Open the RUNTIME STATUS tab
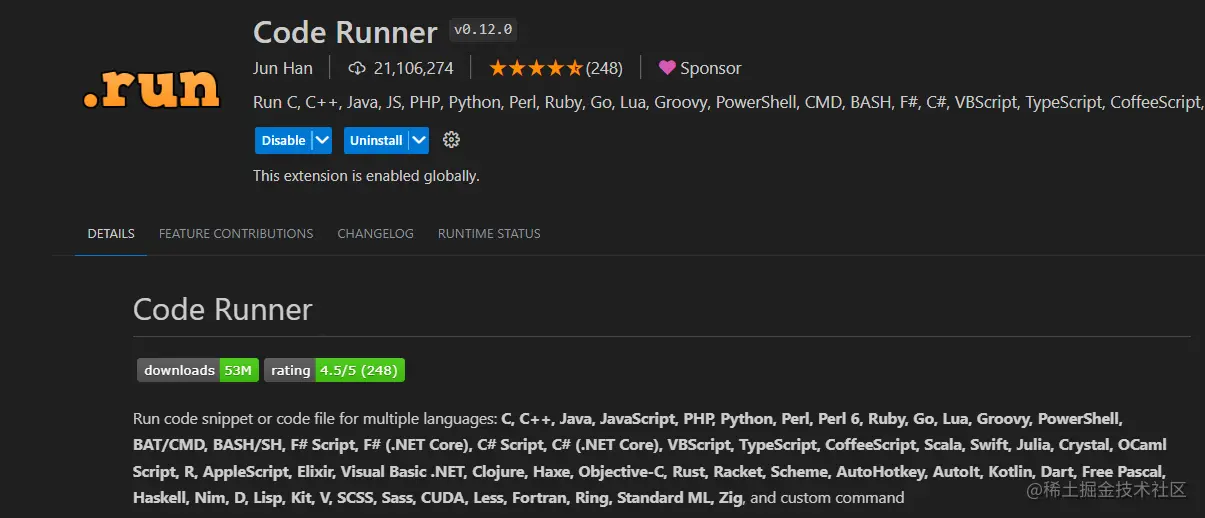1205x518 pixels. tap(489, 233)
